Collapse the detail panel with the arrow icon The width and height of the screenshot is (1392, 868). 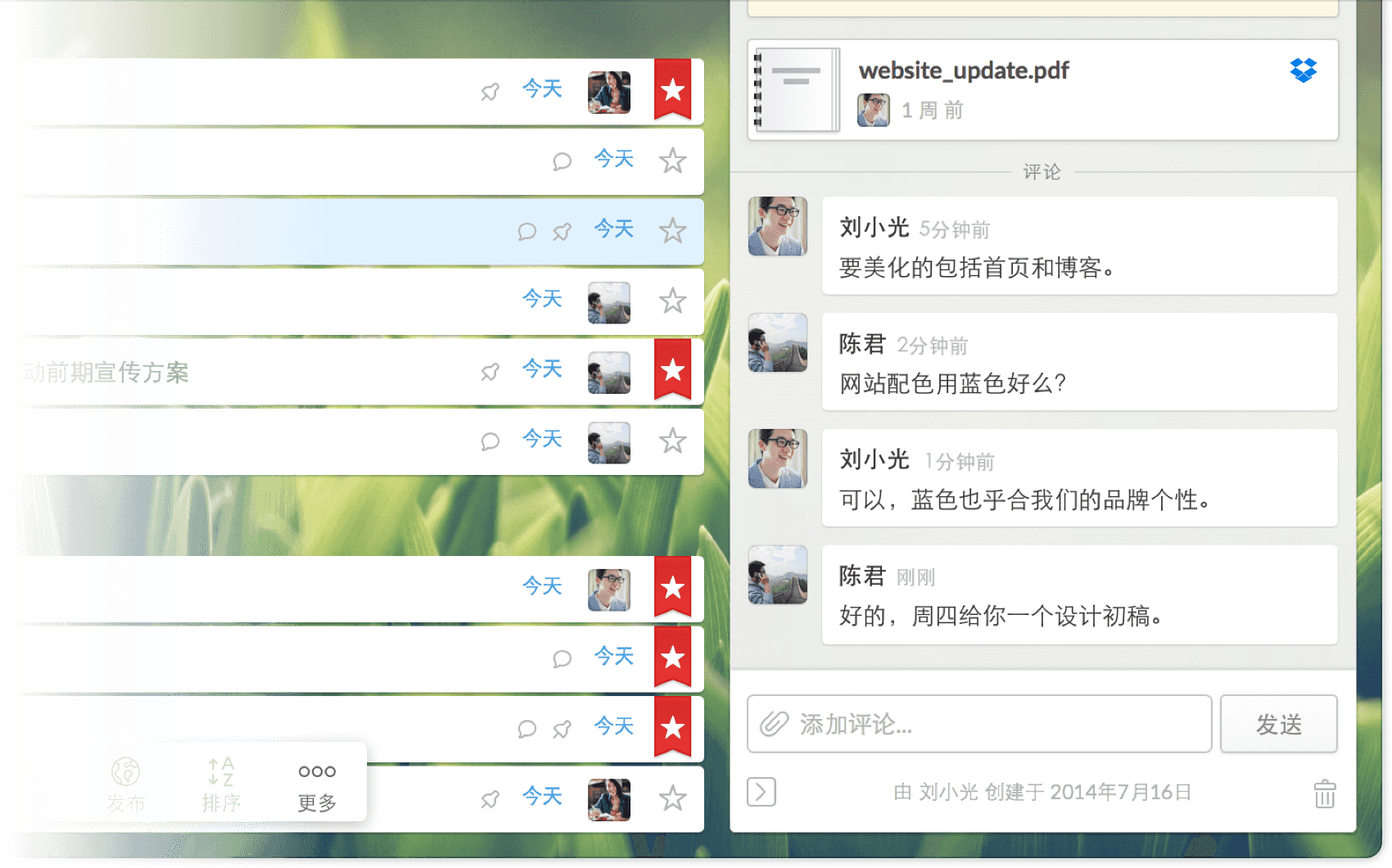[x=762, y=792]
